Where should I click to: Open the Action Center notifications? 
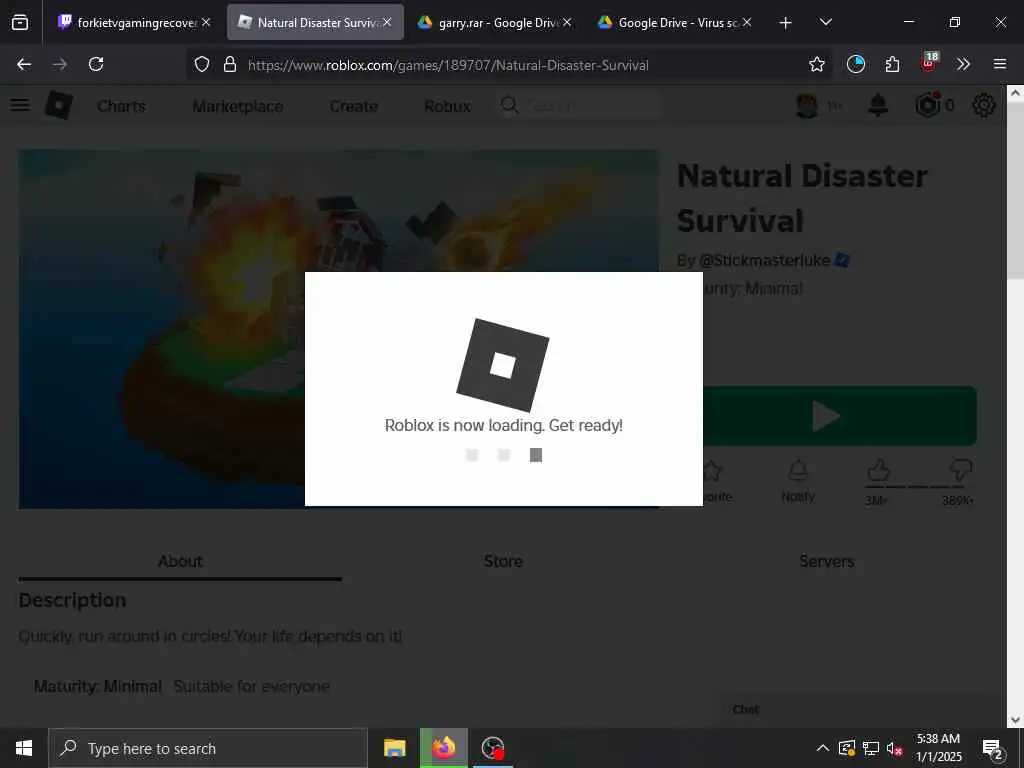coord(993,749)
